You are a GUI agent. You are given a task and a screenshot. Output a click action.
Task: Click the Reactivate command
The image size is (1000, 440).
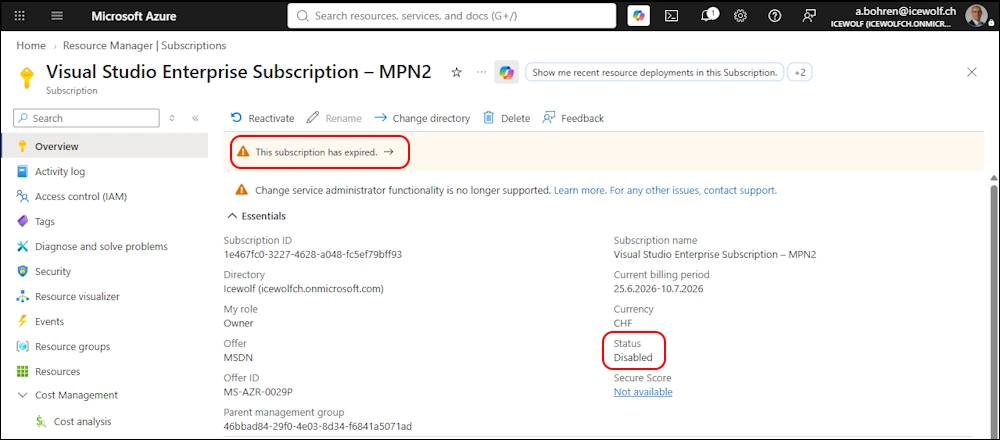262,118
